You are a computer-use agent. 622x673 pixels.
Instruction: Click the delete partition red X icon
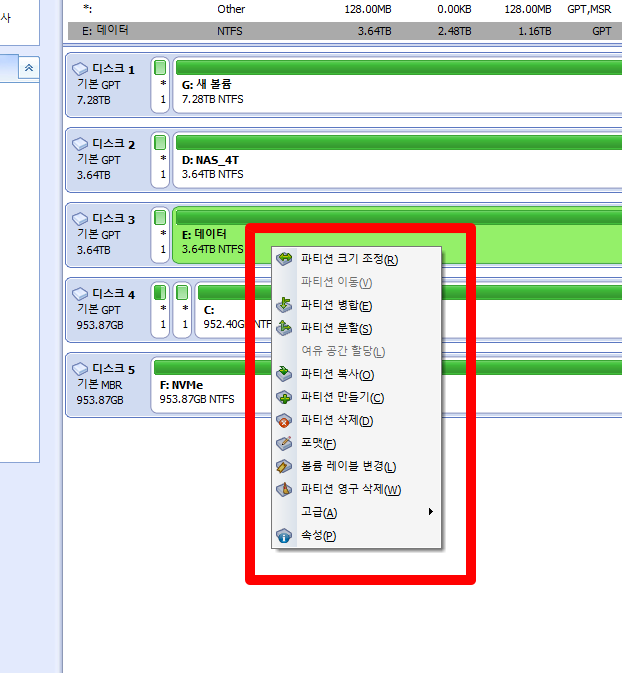(284, 420)
